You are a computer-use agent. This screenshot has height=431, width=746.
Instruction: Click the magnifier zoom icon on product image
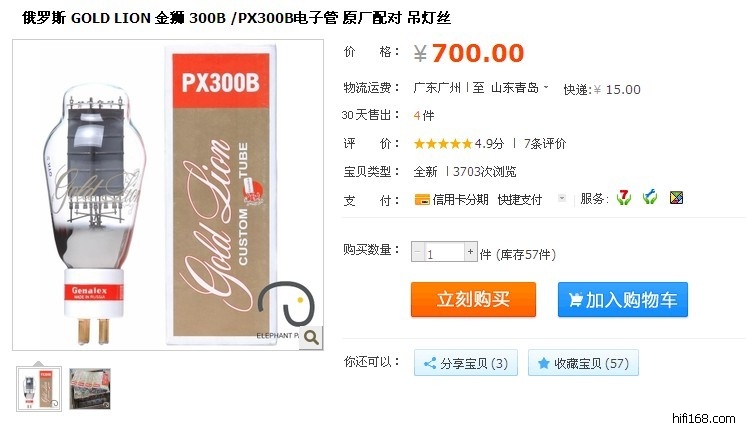coord(311,338)
